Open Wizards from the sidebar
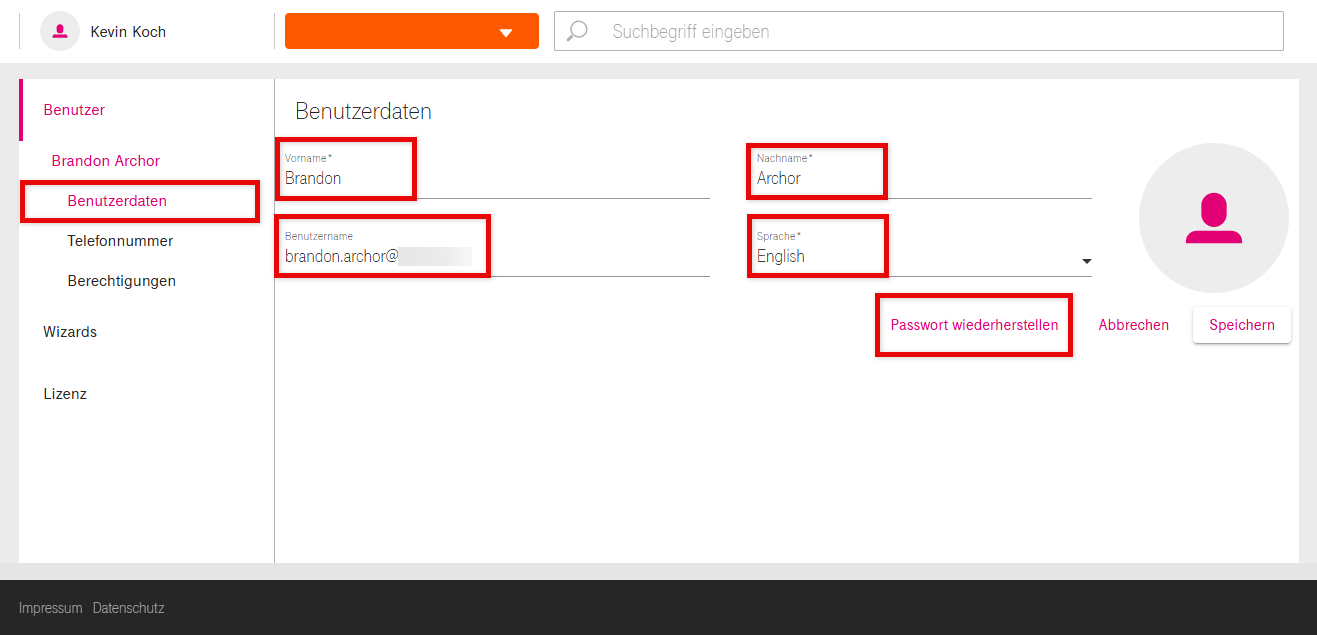The image size is (1317, 635). 70,332
